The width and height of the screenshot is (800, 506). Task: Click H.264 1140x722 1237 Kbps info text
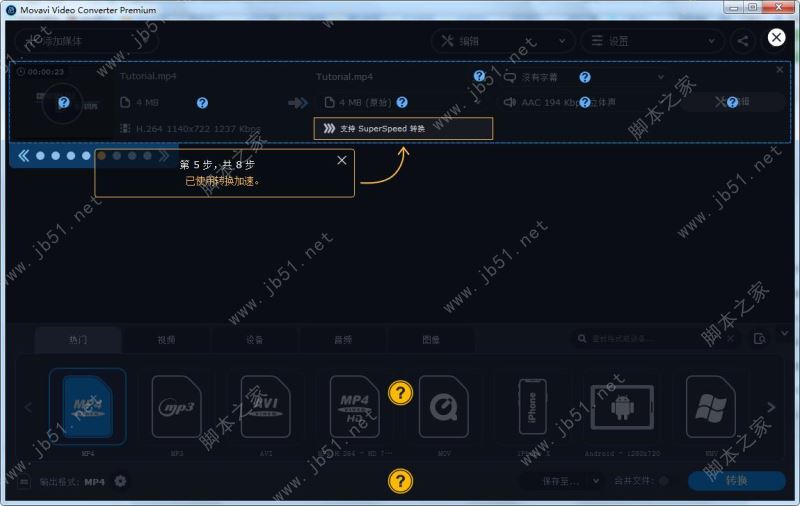pyautogui.click(x=198, y=129)
